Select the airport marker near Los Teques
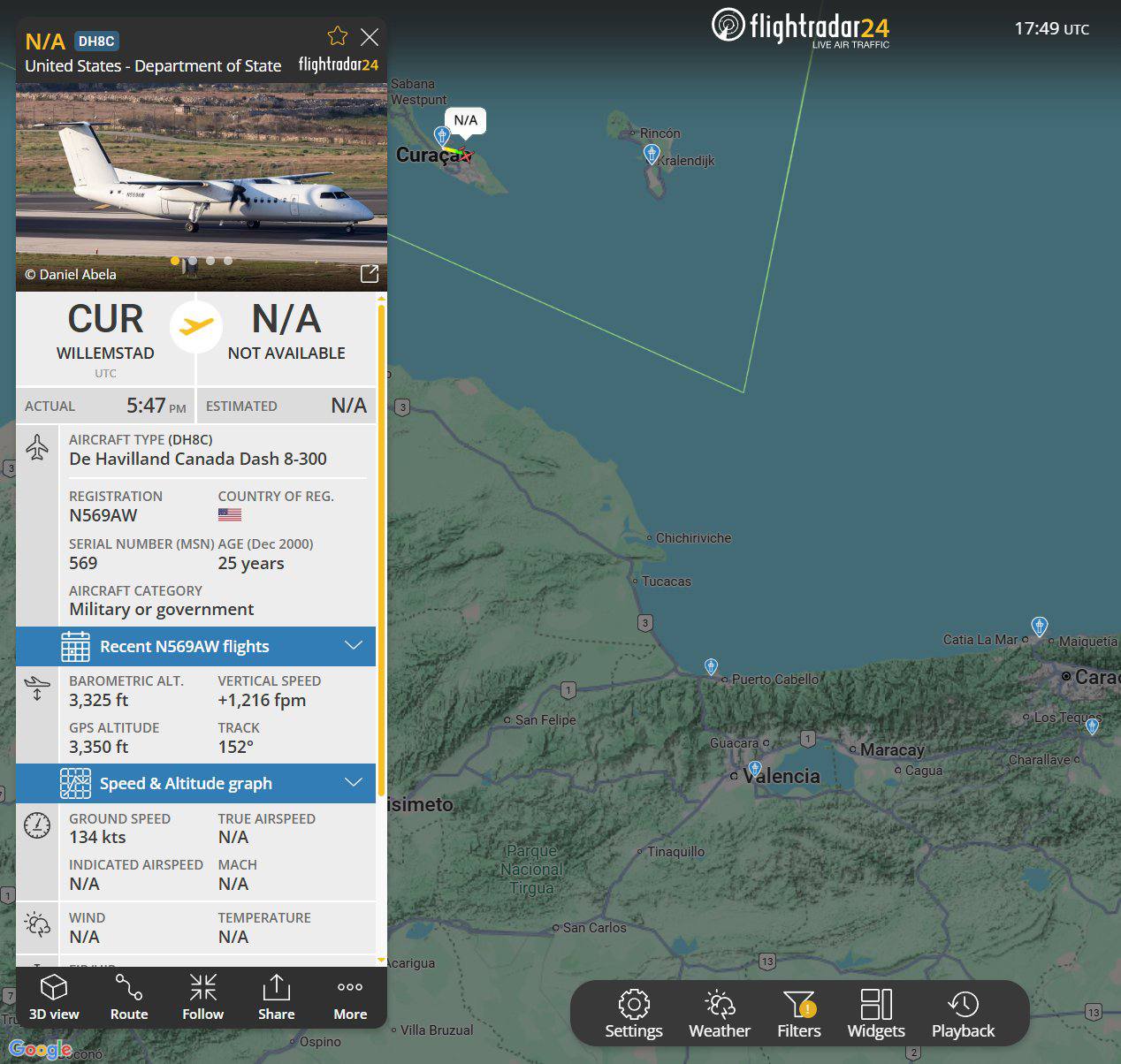The width and height of the screenshot is (1121, 1064). coord(1093,726)
